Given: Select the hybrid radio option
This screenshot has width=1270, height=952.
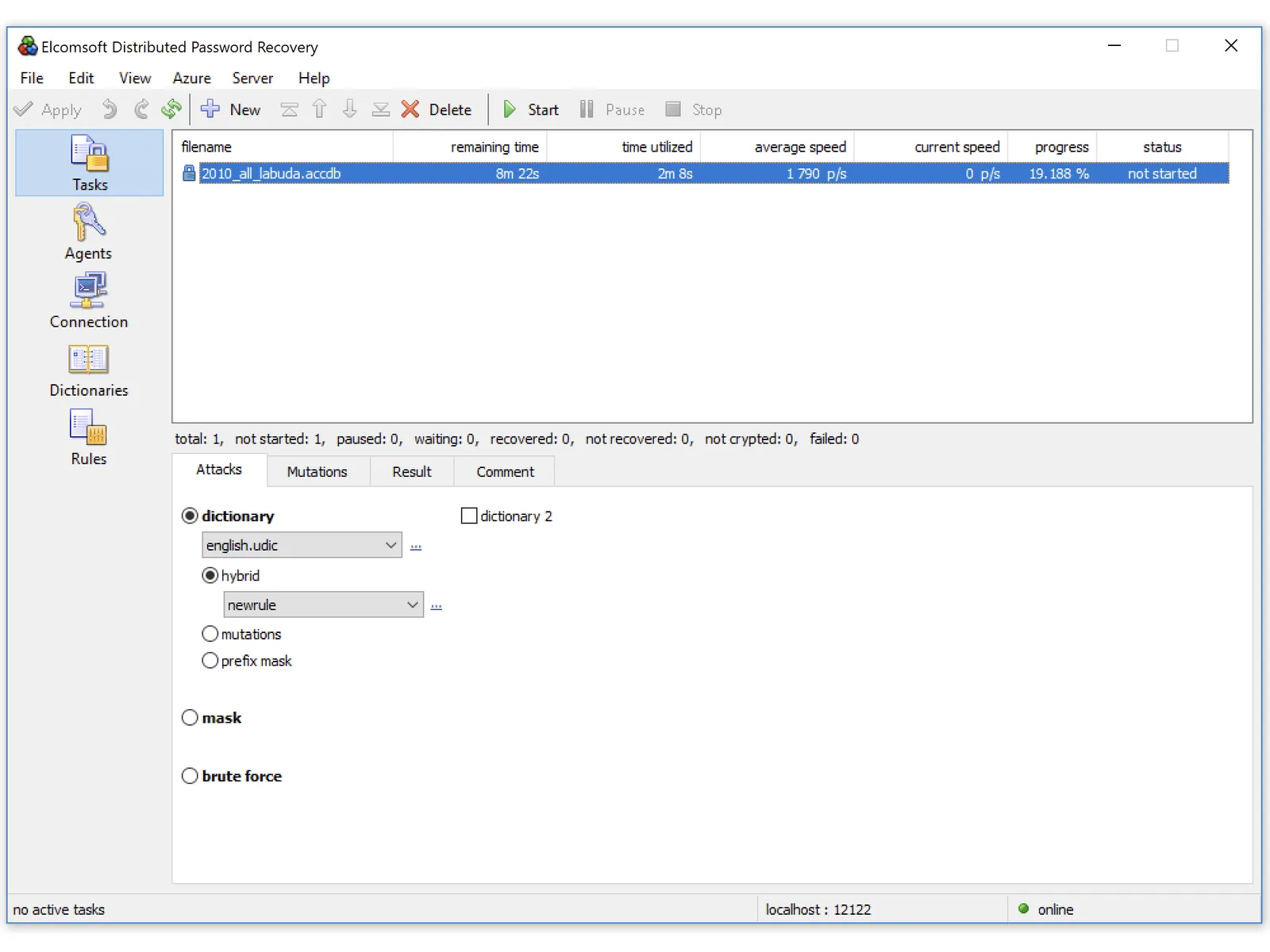Looking at the screenshot, I should 210,575.
